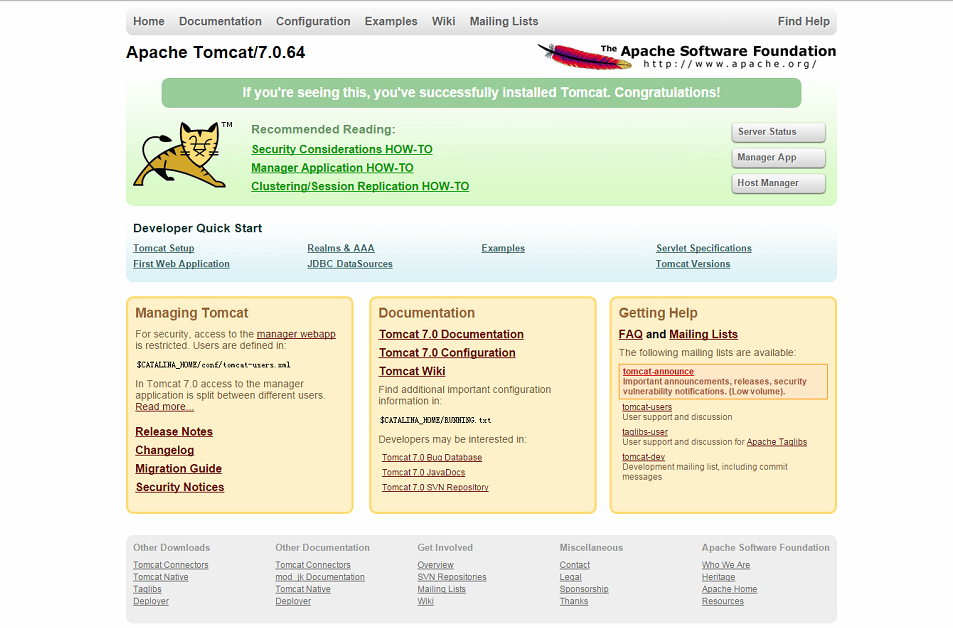953x628 pixels.
Task: Open the tomcat-dev mailing list link
Action: (x=643, y=457)
